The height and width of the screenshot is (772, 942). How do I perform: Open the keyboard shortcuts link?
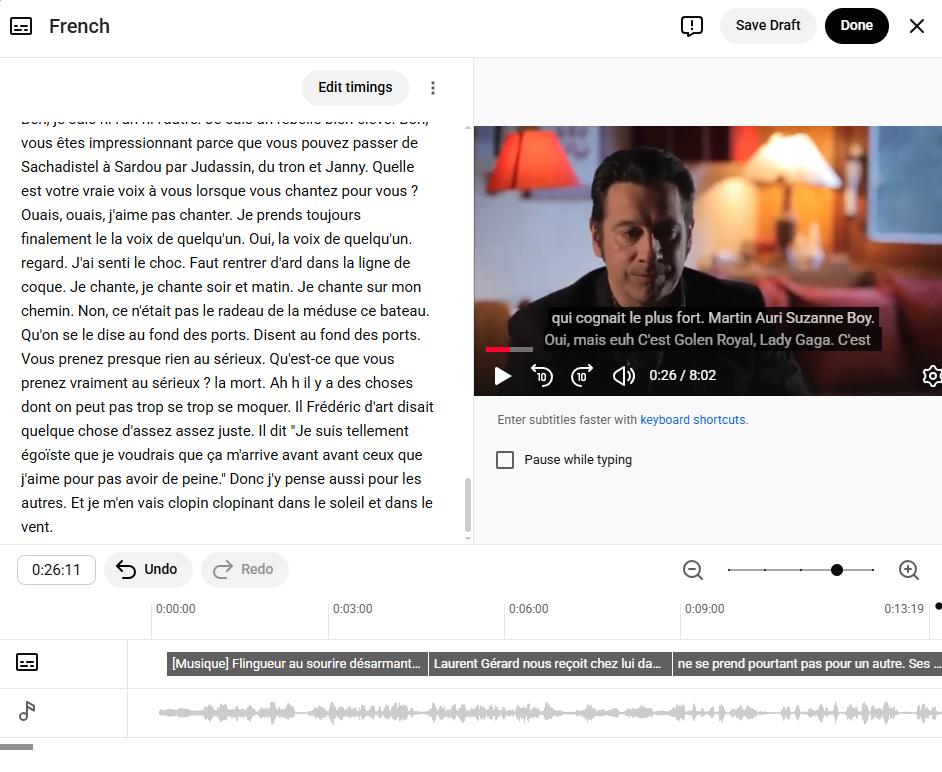[x=693, y=420]
